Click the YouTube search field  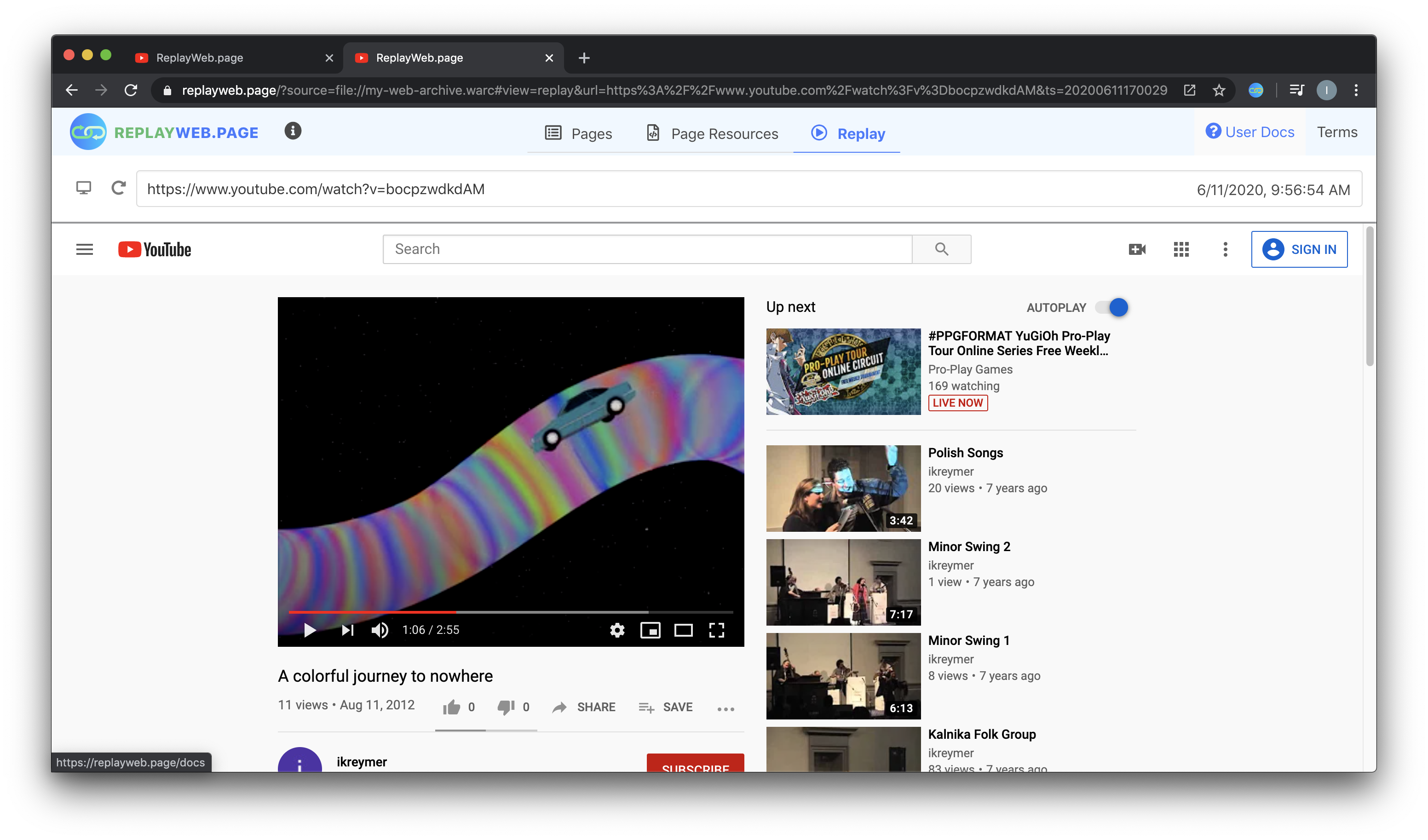(x=647, y=249)
